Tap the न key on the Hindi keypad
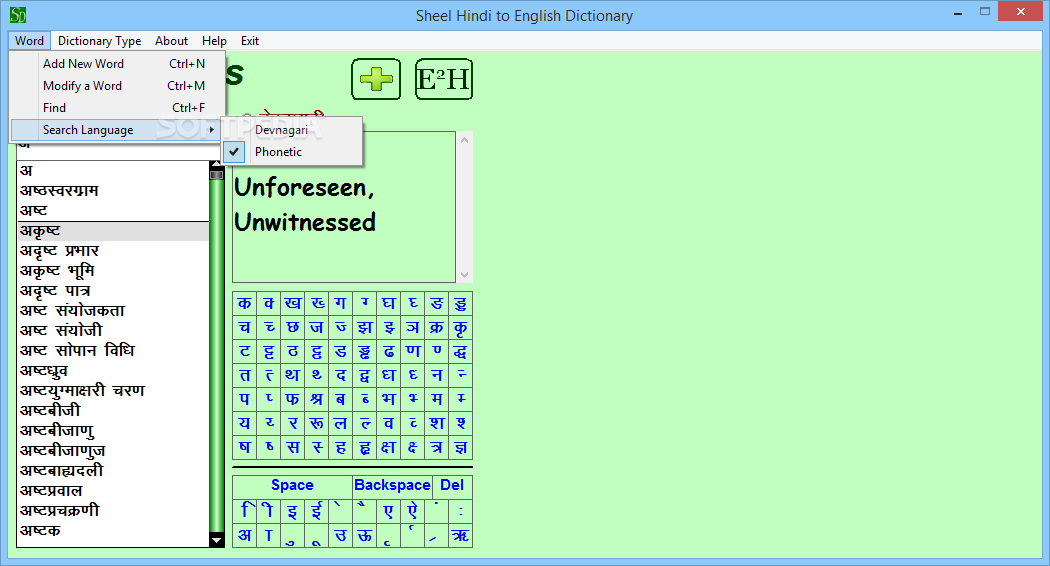 tap(437, 376)
